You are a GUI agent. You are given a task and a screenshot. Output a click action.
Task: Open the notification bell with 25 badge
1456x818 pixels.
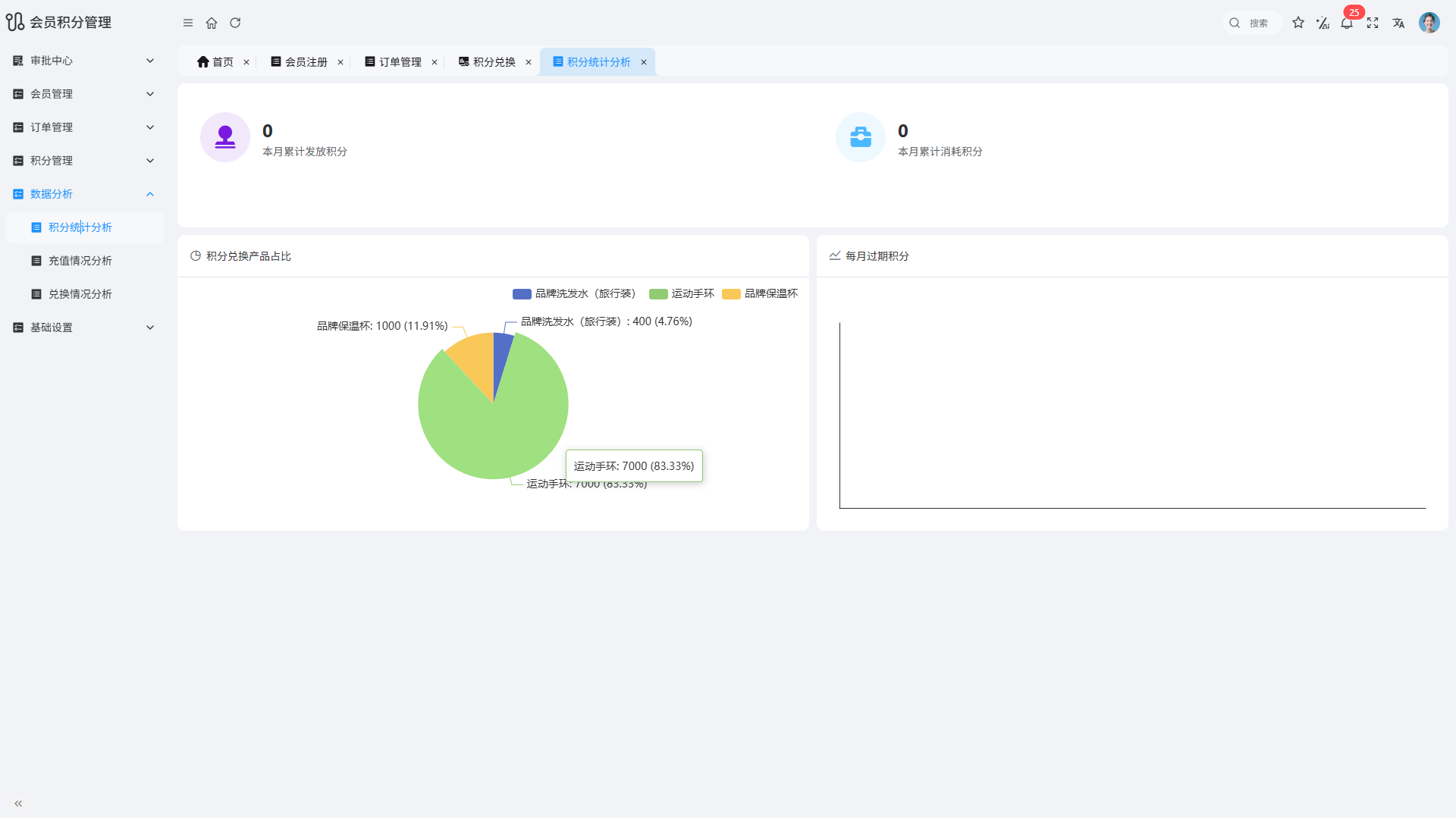[x=1347, y=23]
